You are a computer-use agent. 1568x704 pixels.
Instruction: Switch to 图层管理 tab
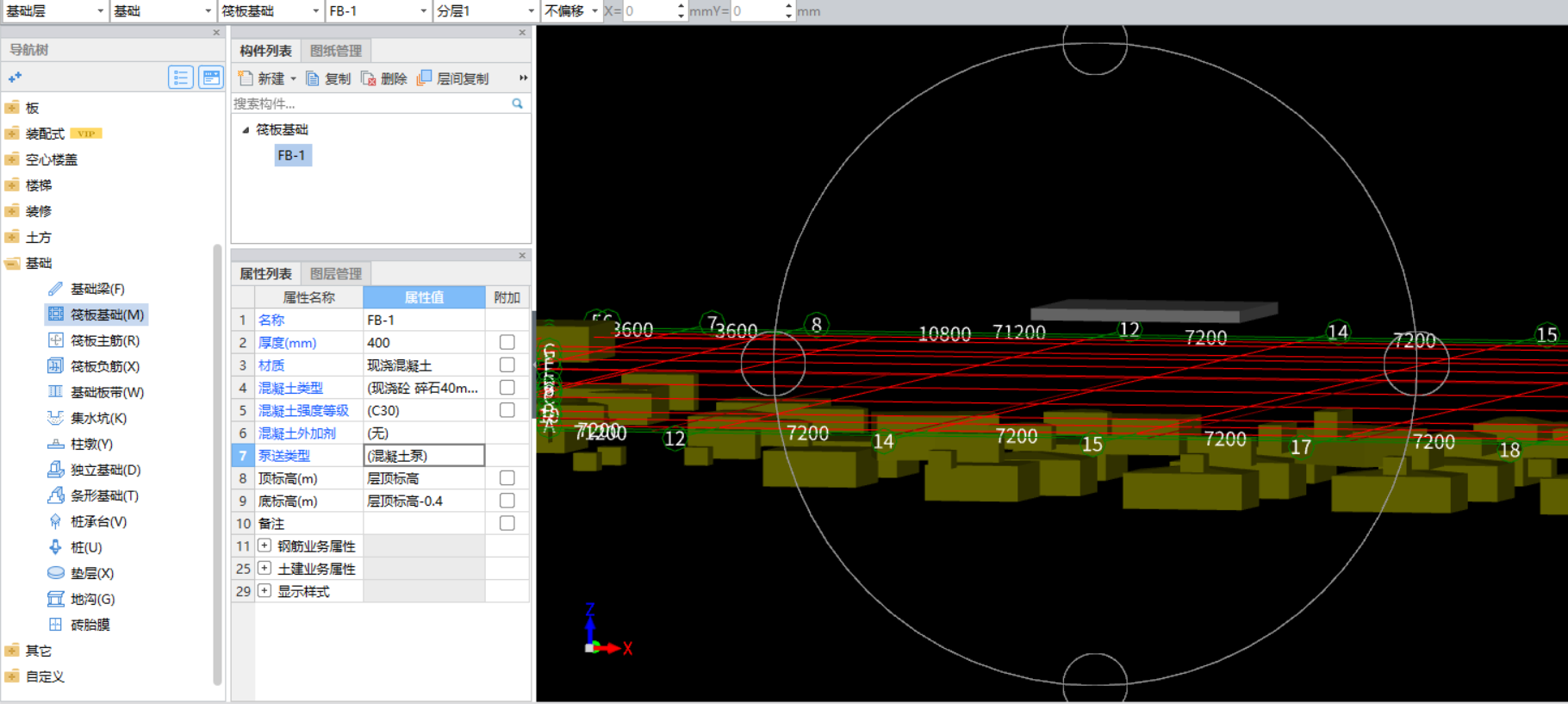[x=336, y=274]
